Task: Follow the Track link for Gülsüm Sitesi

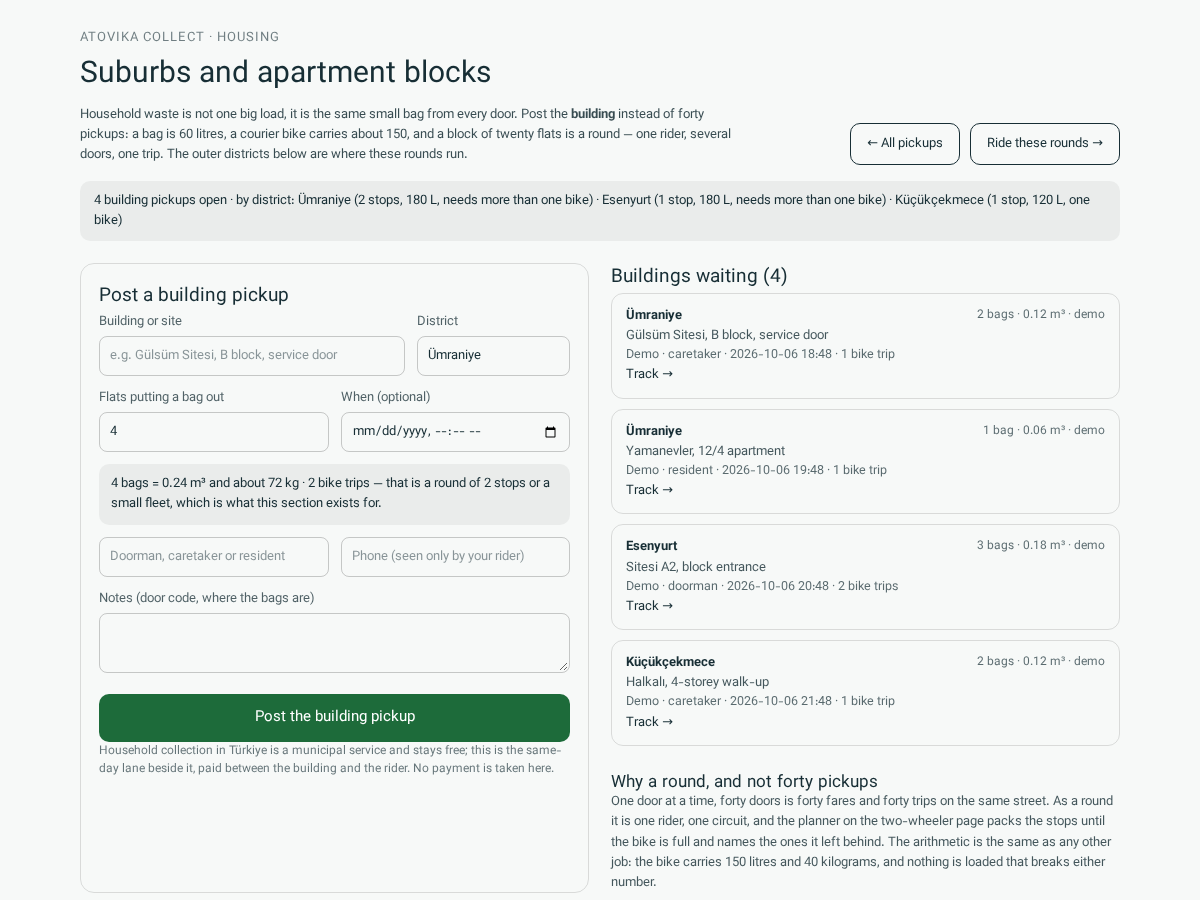Action: (650, 374)
